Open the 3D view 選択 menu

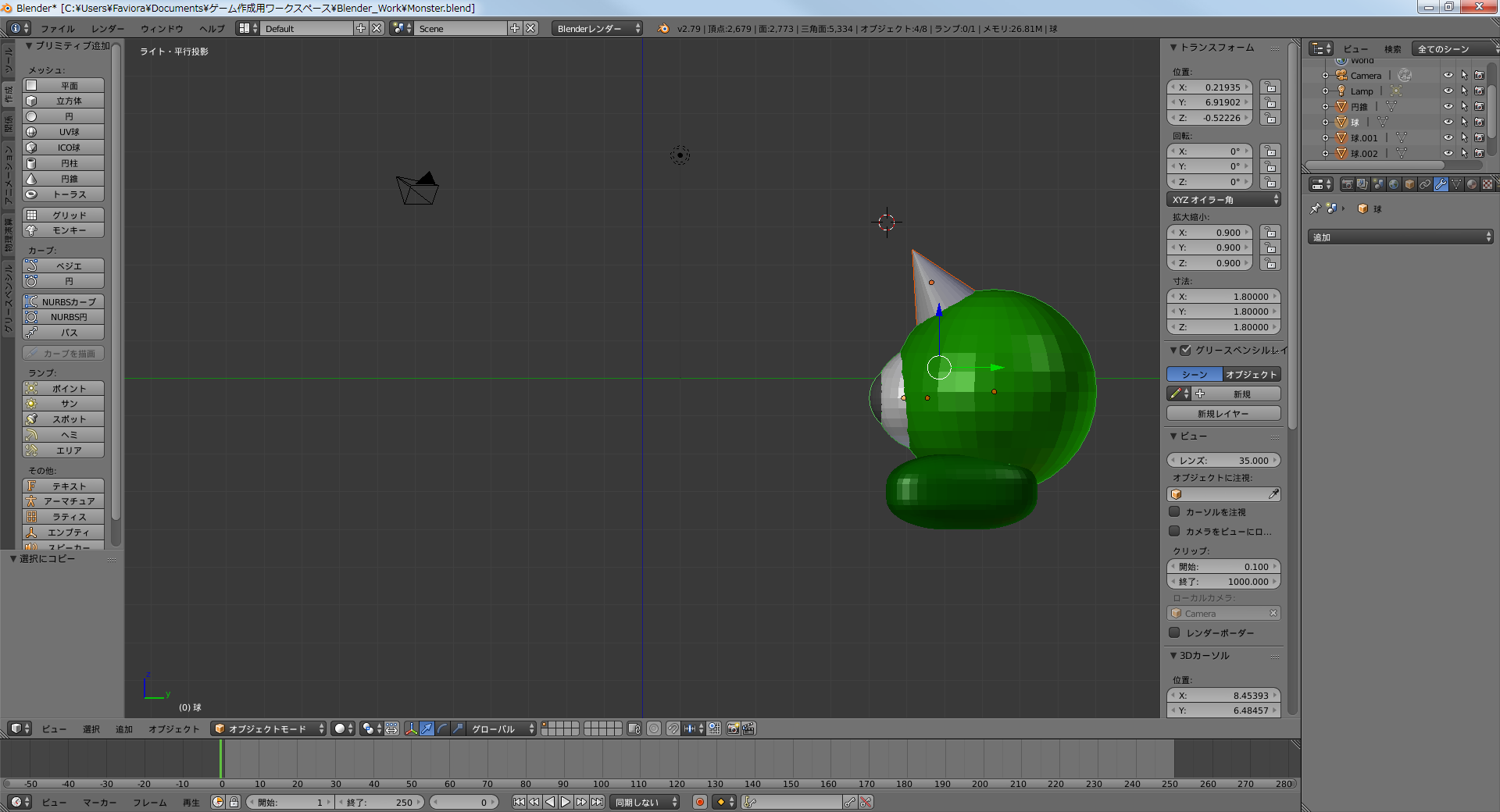[x=91, y=728]
